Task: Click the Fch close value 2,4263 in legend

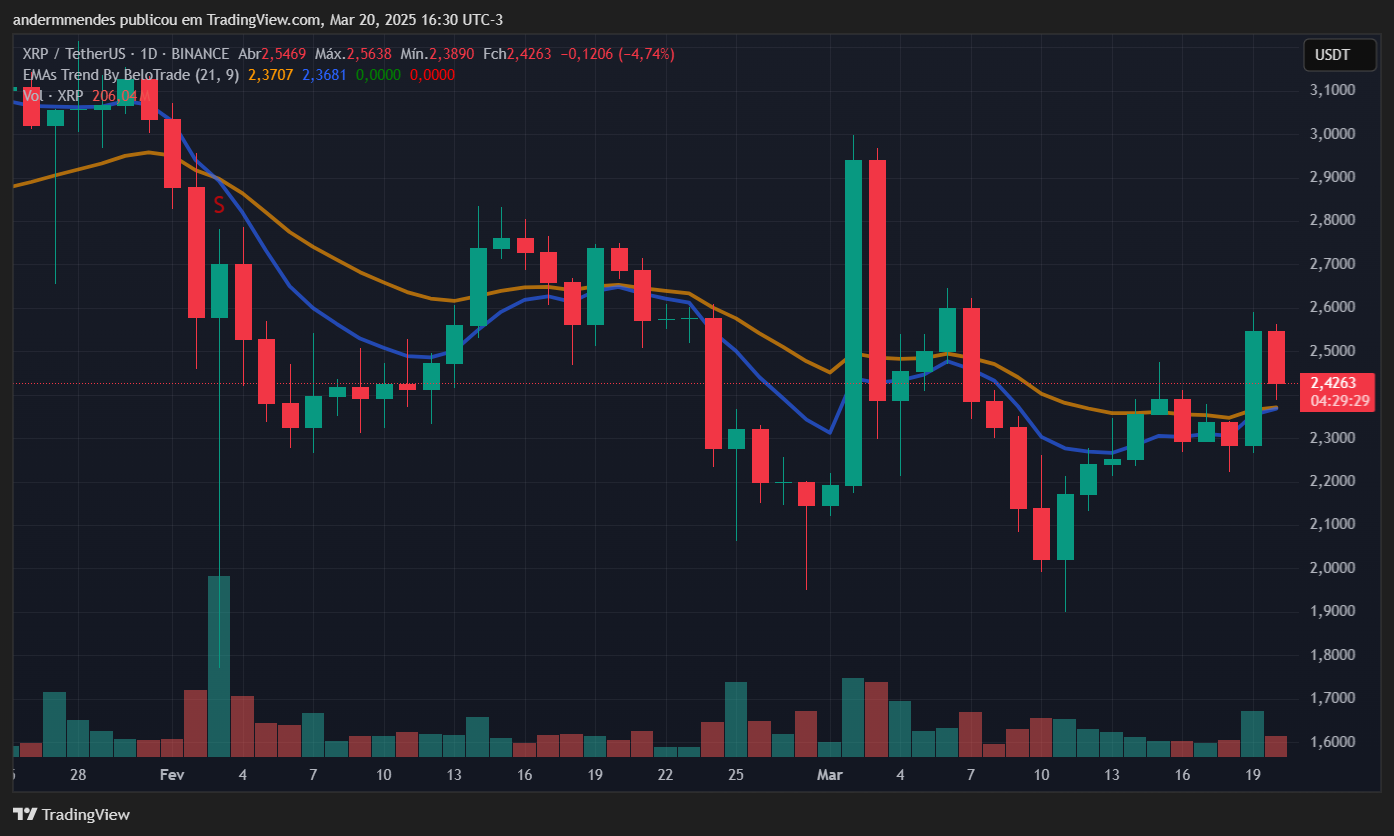Action: [529, 54]
